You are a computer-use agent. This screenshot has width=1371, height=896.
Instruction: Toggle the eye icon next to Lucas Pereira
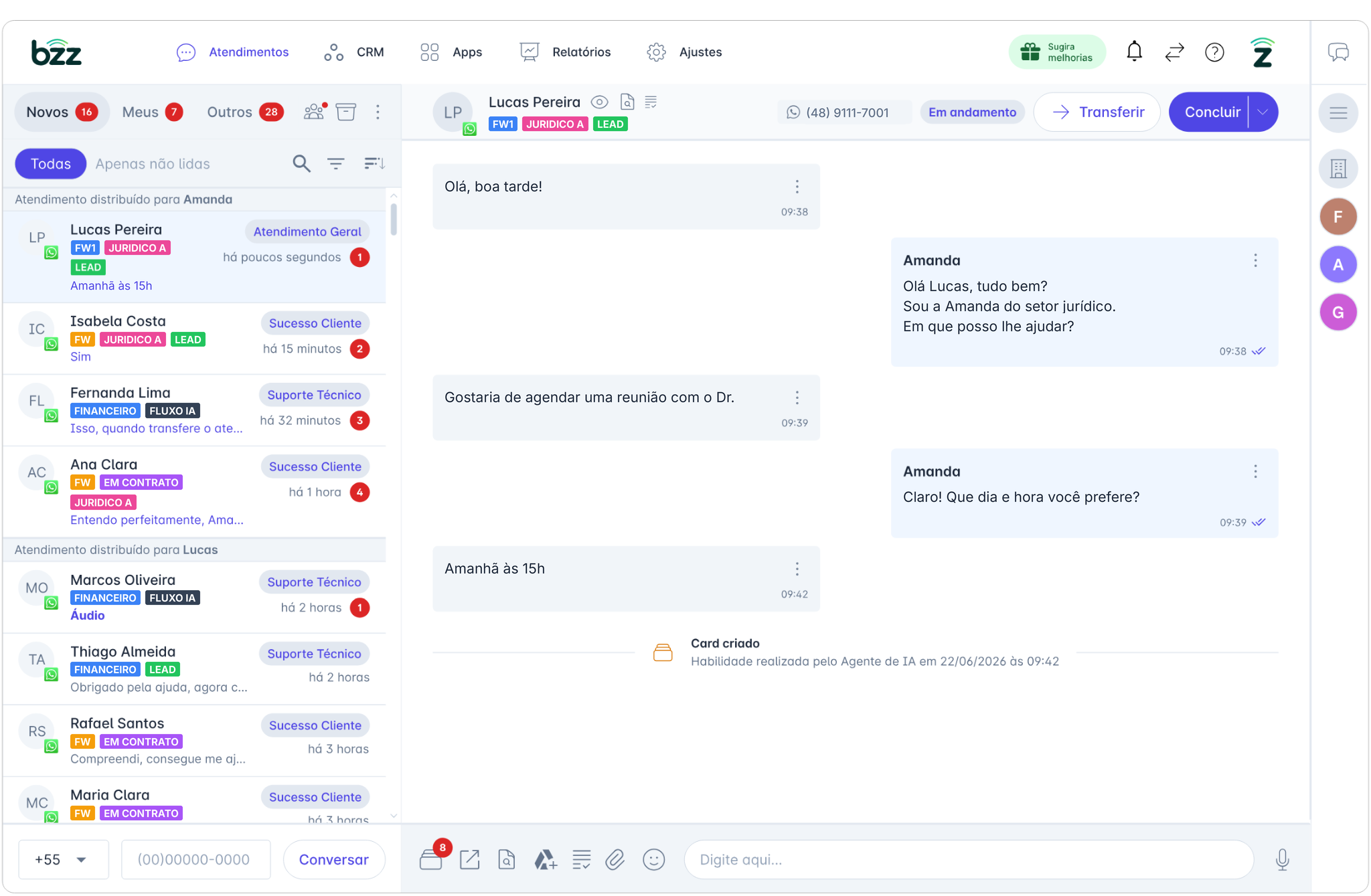[x=599, y=102]
